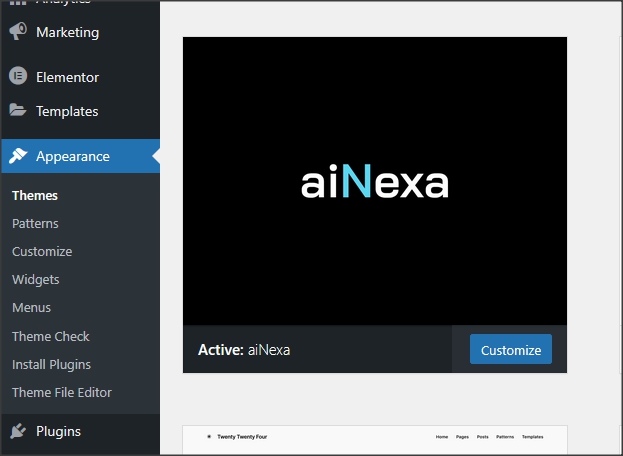
Task: Click the Templates folder icon
Action: 18,110
